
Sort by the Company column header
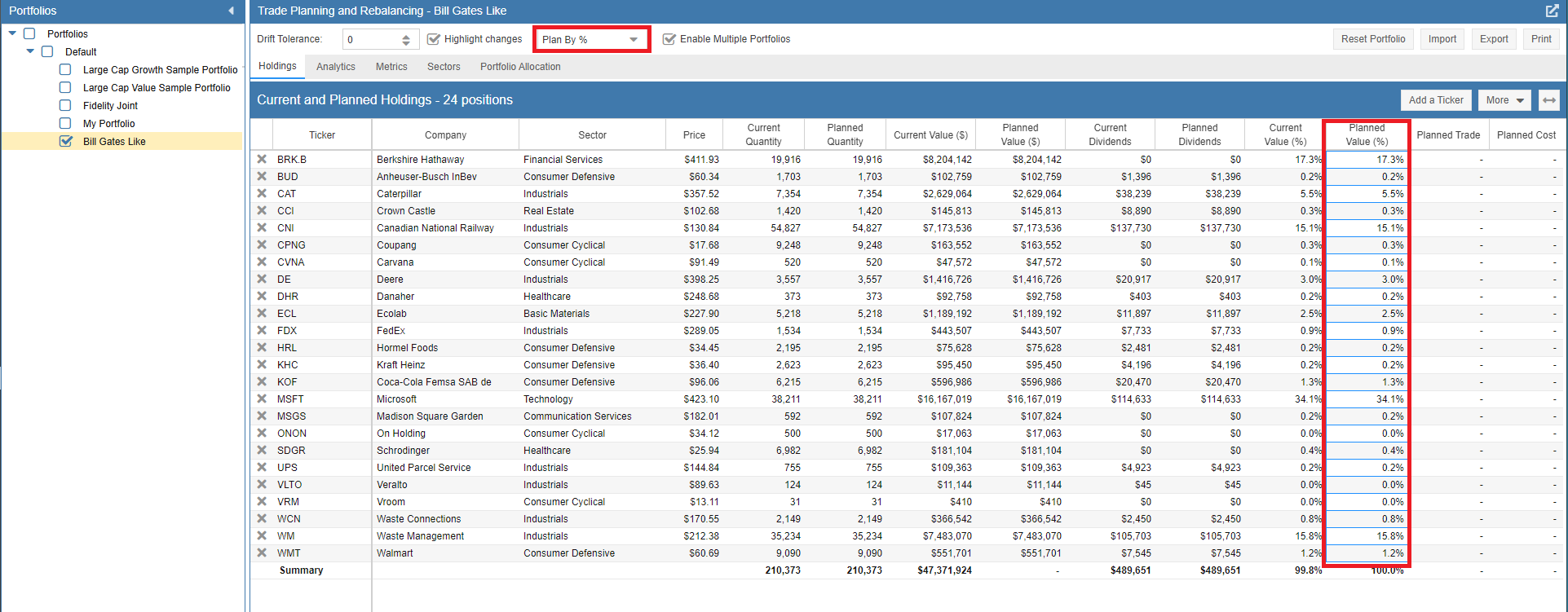(x=445, y=134)
